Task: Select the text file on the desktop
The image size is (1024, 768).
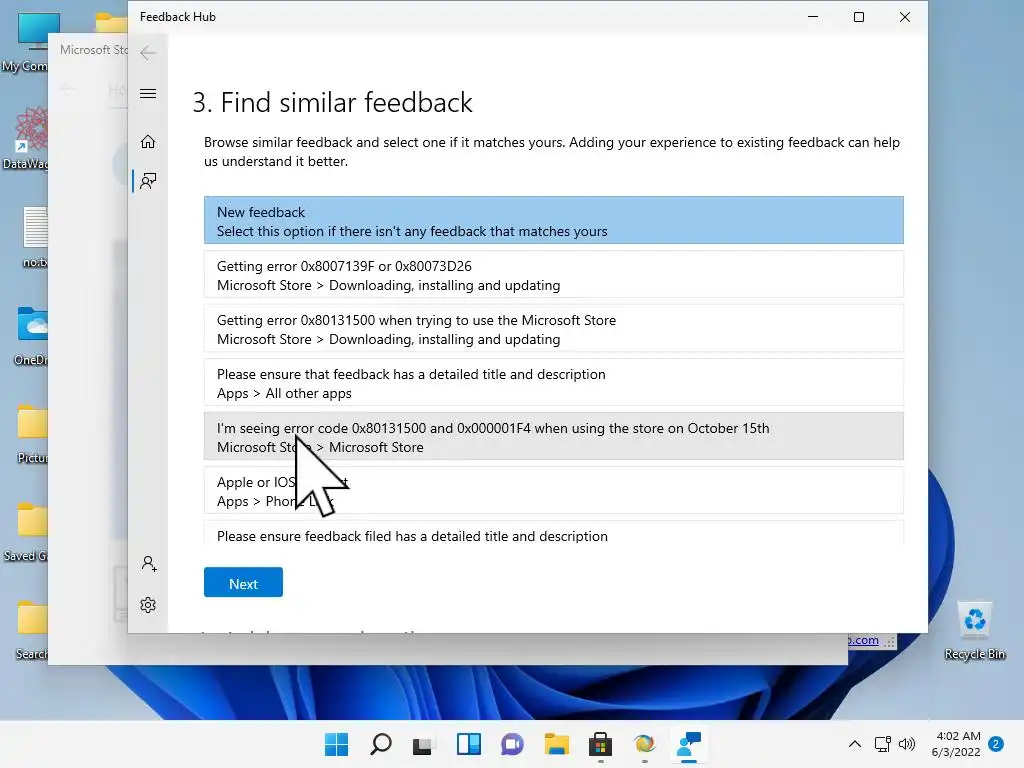Action: tap(35, 236)
